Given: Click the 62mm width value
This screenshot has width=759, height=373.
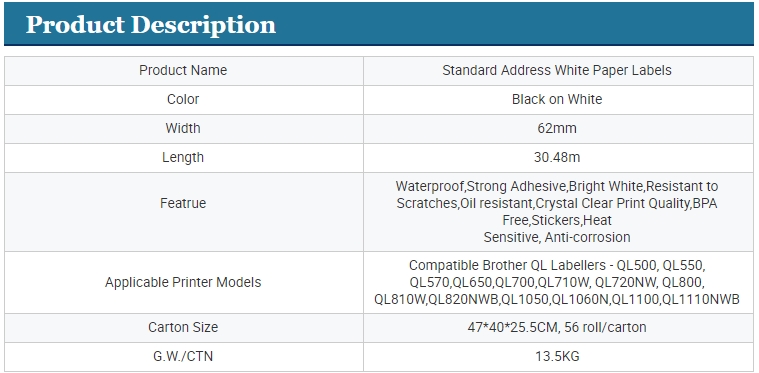Looking at the screenshot, I should pos(557,128).
